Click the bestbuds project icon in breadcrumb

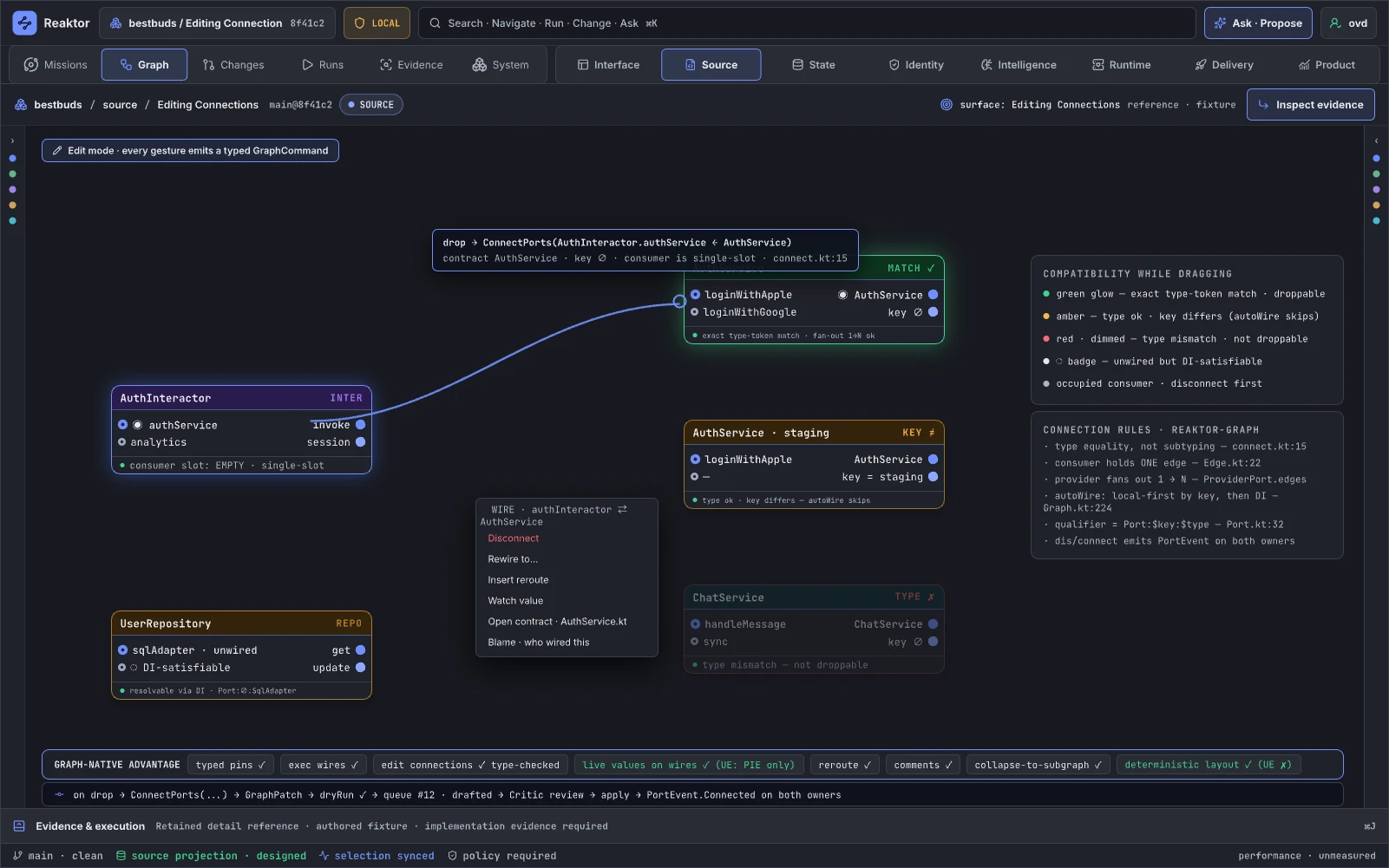click(x=21, y=105)
